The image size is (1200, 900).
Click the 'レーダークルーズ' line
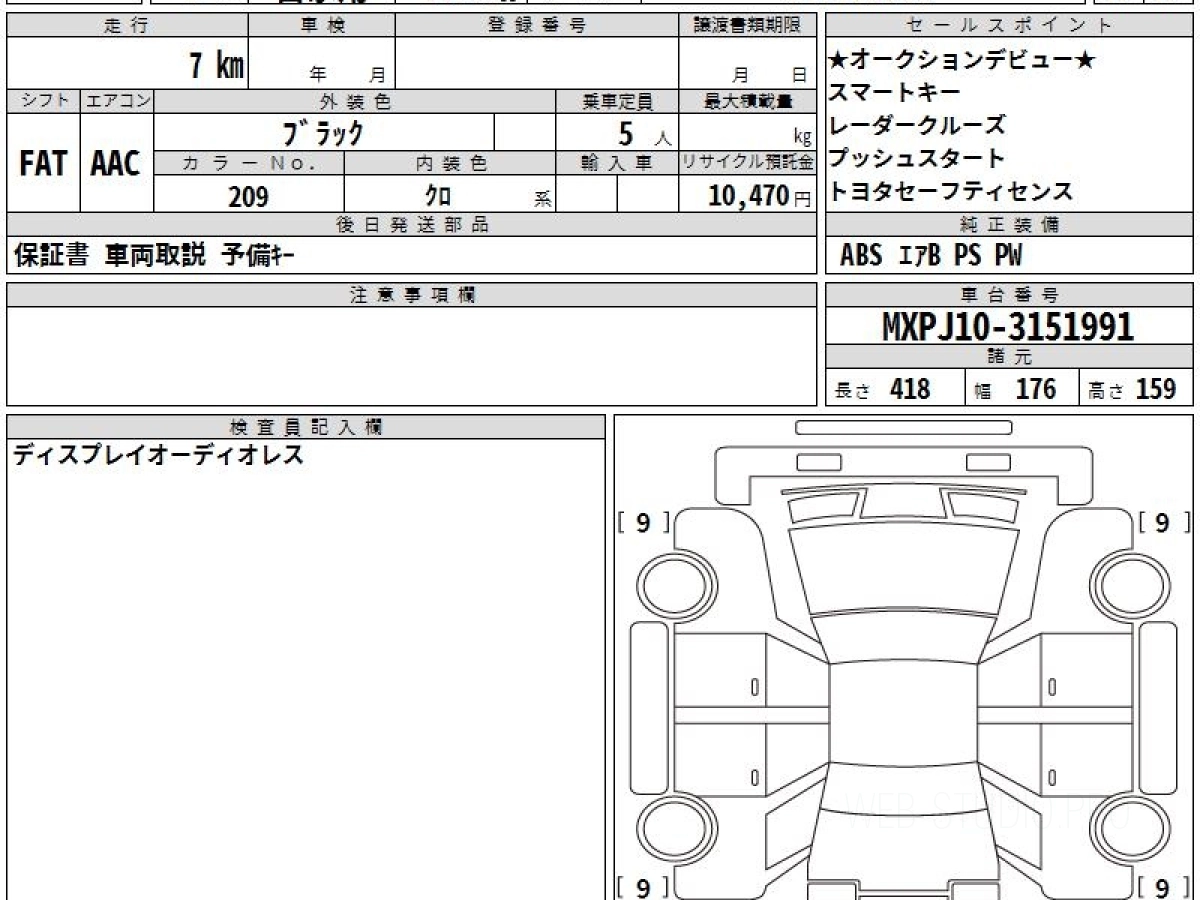(x=917, y=125)
